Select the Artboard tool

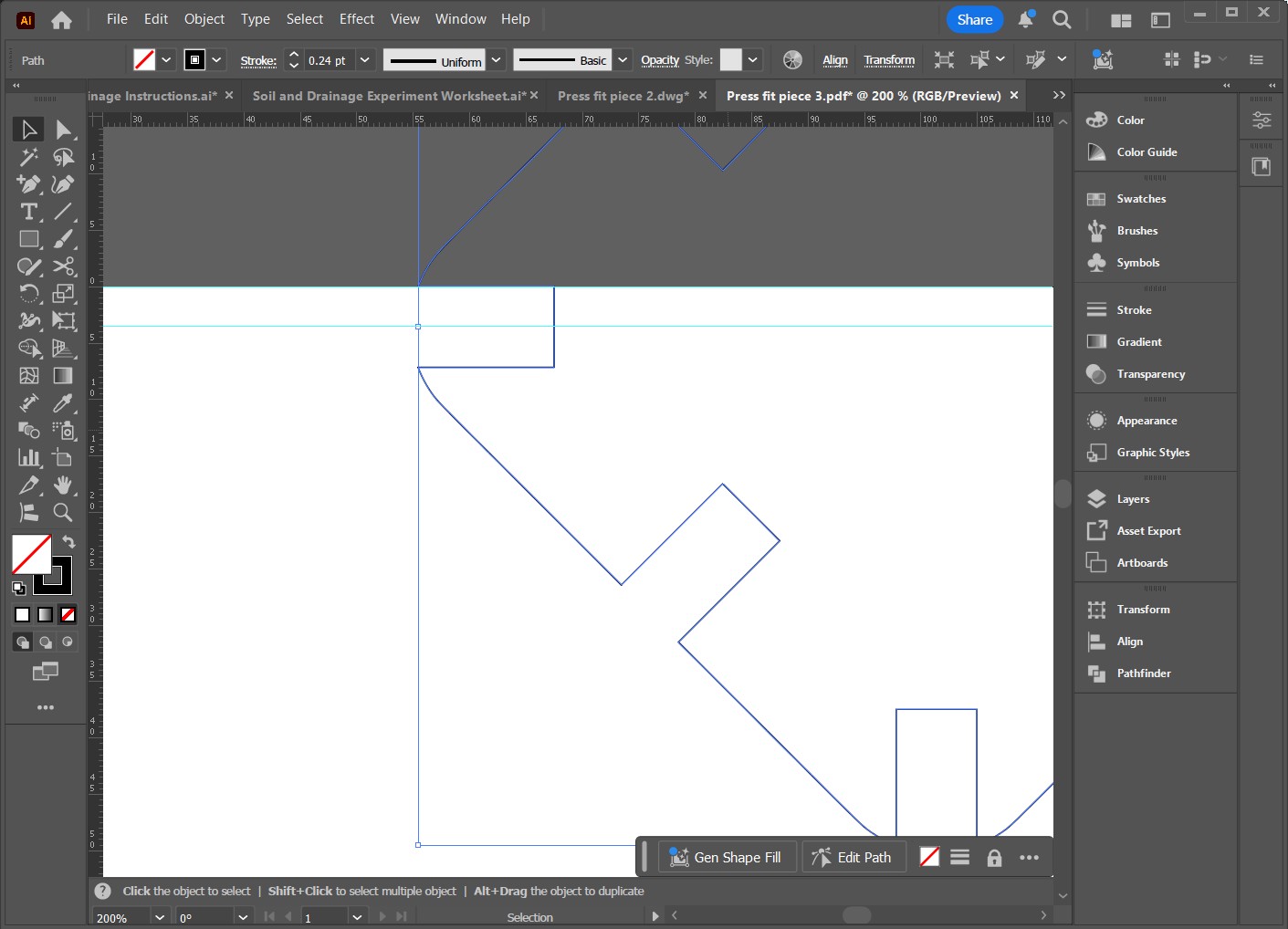(63, 458)
